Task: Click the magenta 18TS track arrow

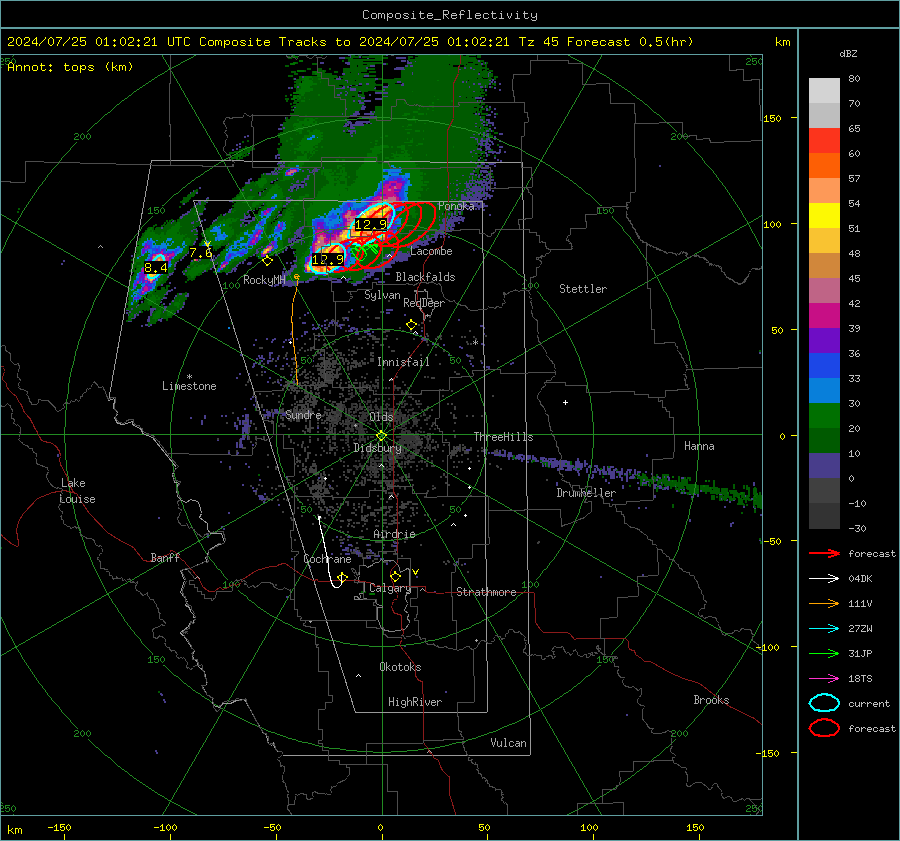Action: [x=823, y=678]
